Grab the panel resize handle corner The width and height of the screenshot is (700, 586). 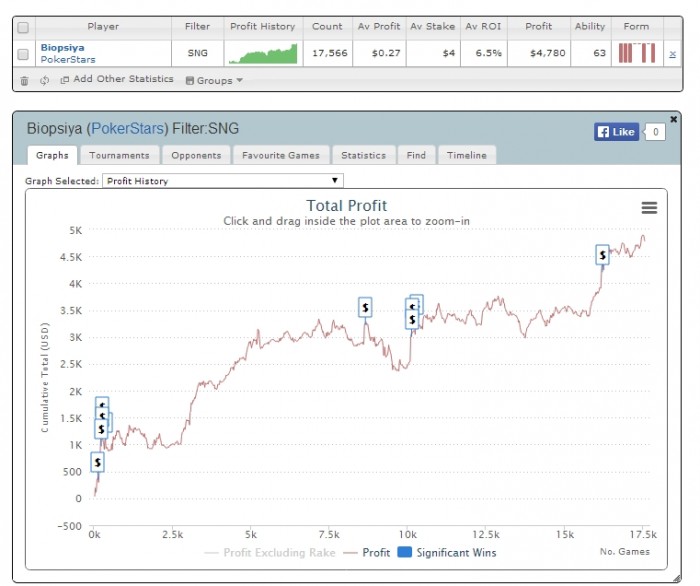click(676, 579)
